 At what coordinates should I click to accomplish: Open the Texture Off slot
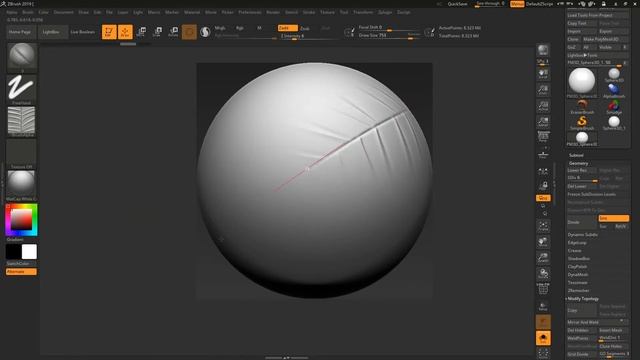coord(22,153)
